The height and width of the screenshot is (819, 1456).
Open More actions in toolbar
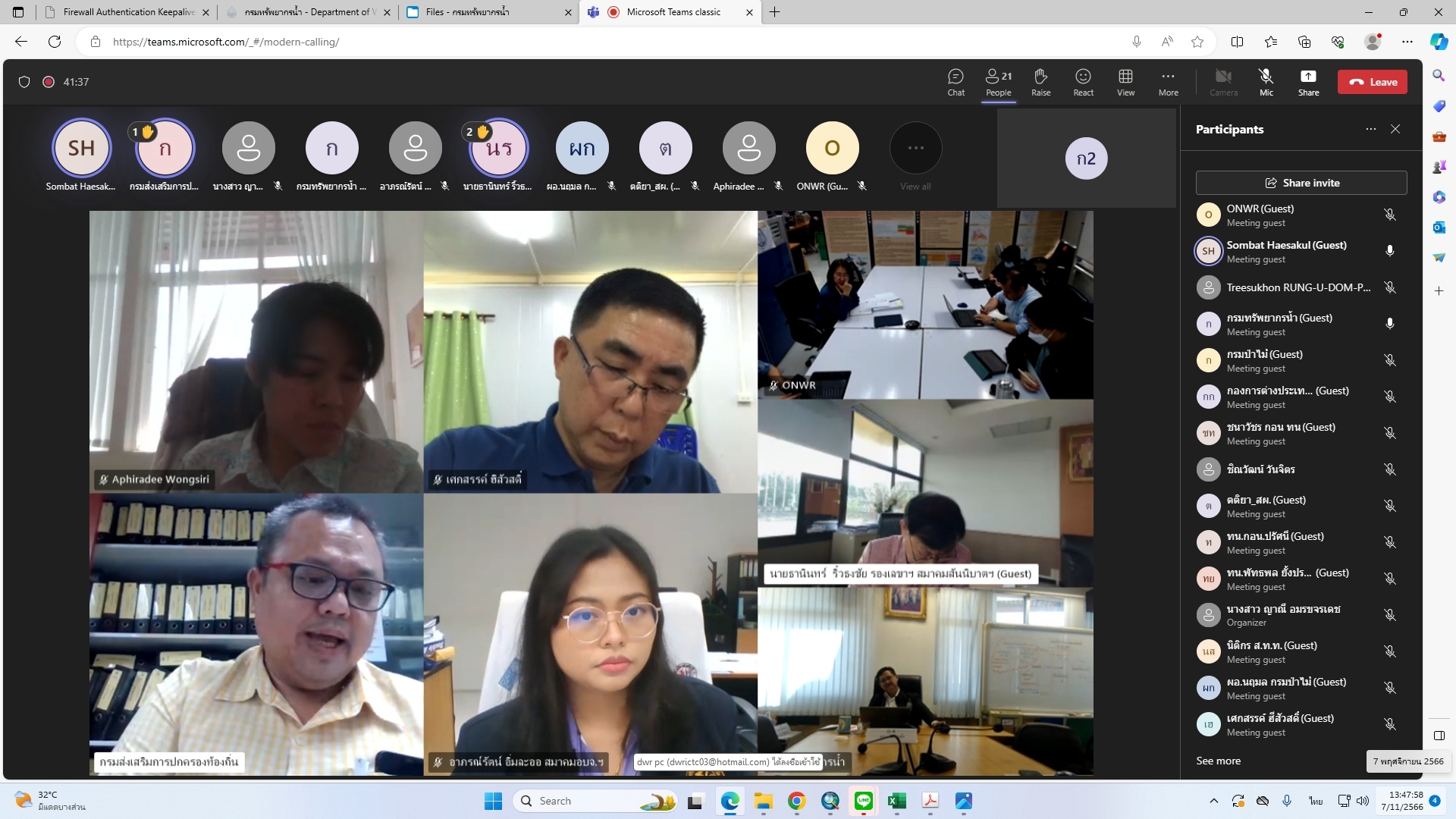(1168, 81)
